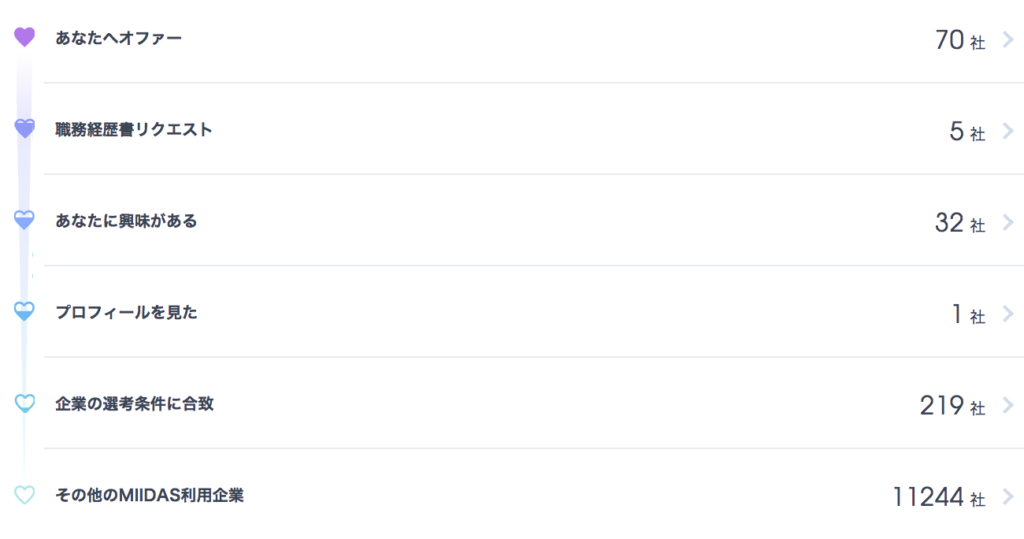Click the outlined heart beside 企業の選考条件に合致
Screen dimensions: 1024x539
(25, 403)
